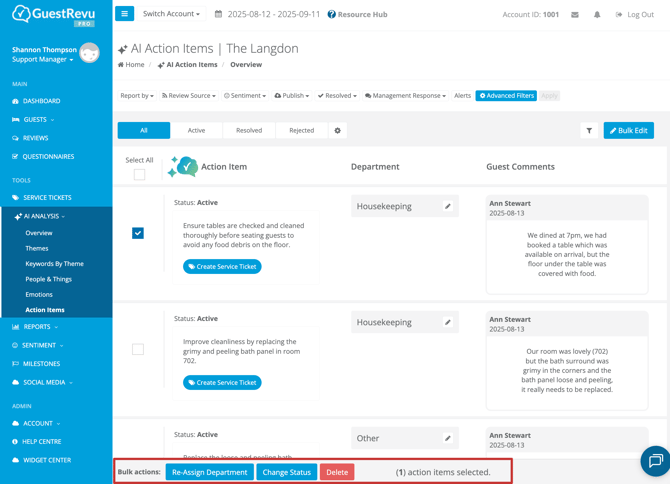The image size is (670, 484).
Task: Click the Bulk Edit button
Action: tap(628, 131)
